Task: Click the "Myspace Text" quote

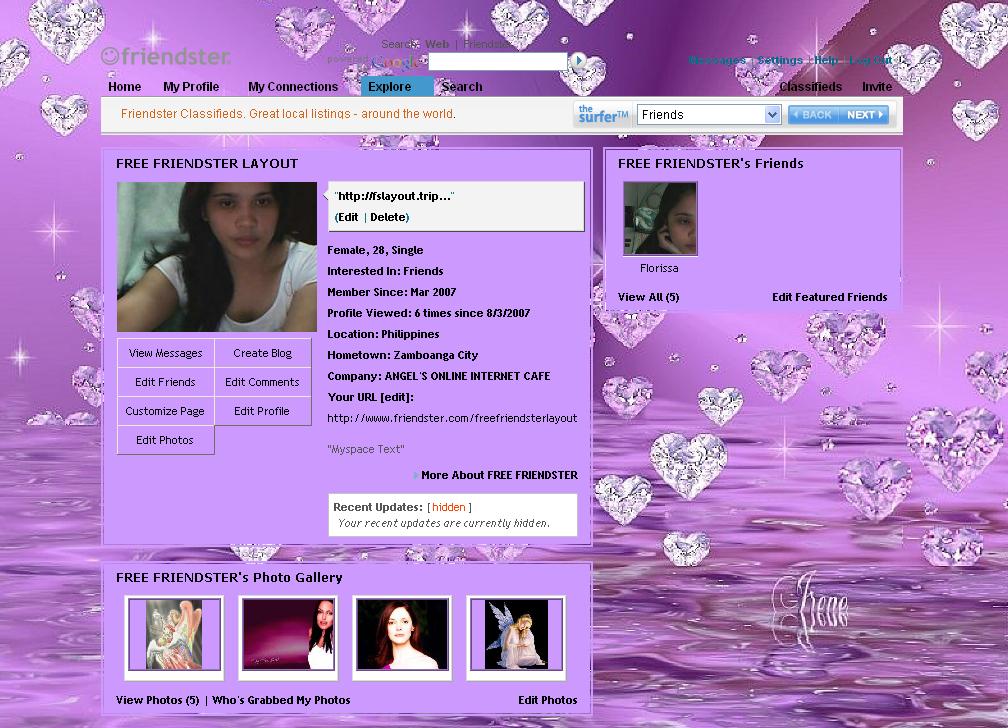Action: (366, 450)
